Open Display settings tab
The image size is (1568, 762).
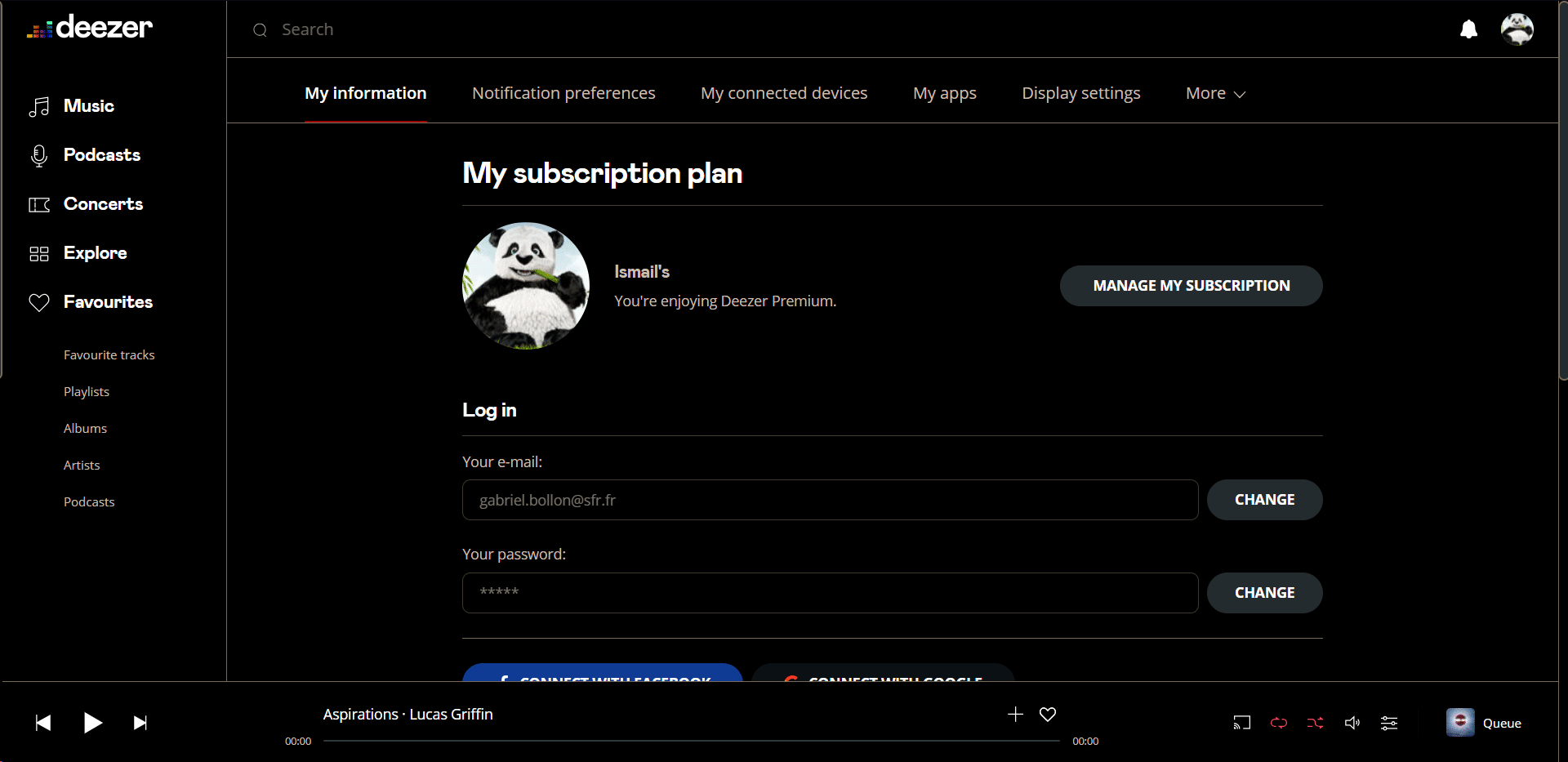[1081, 94]
